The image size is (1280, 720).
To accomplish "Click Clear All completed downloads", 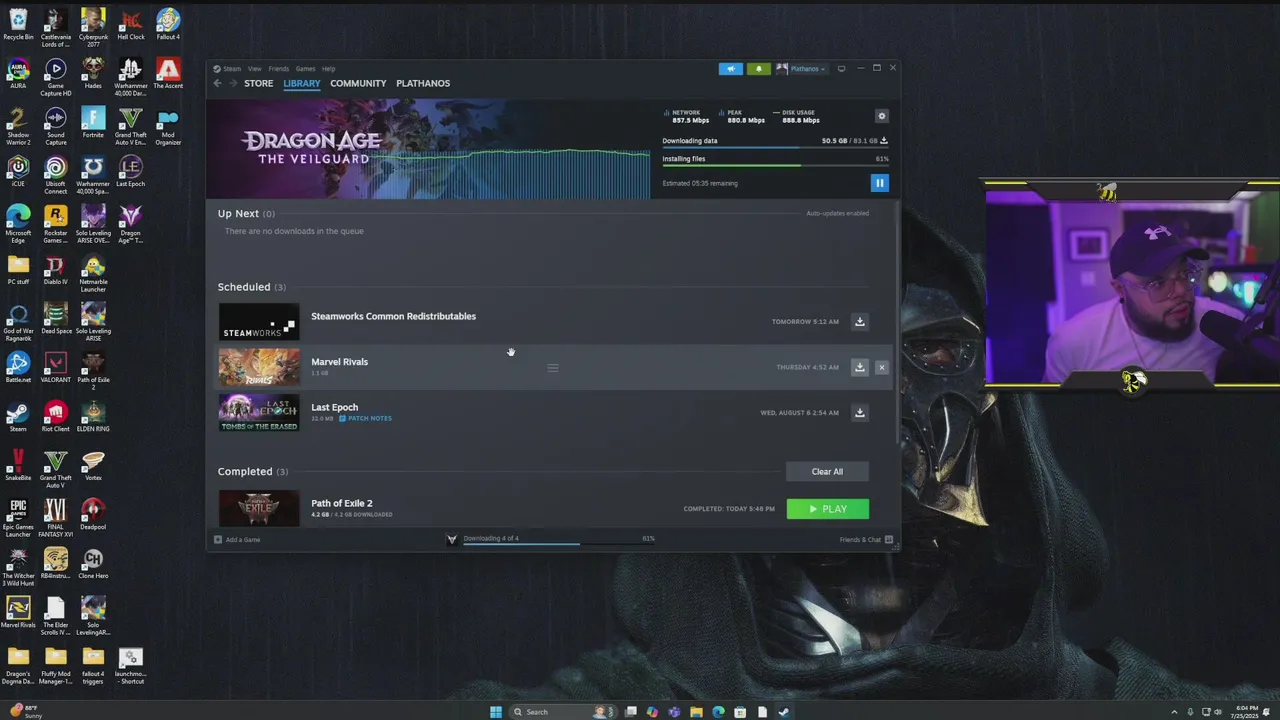I will (827, 471).
